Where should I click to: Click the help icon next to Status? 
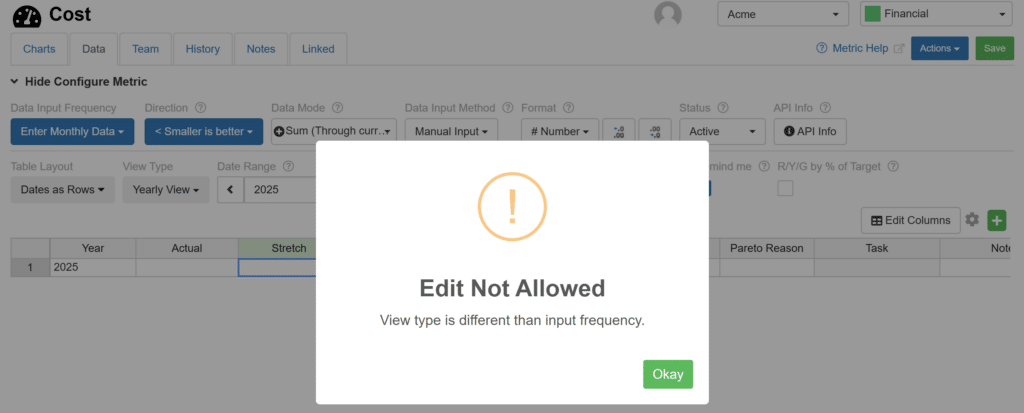[x=723, y=108]
